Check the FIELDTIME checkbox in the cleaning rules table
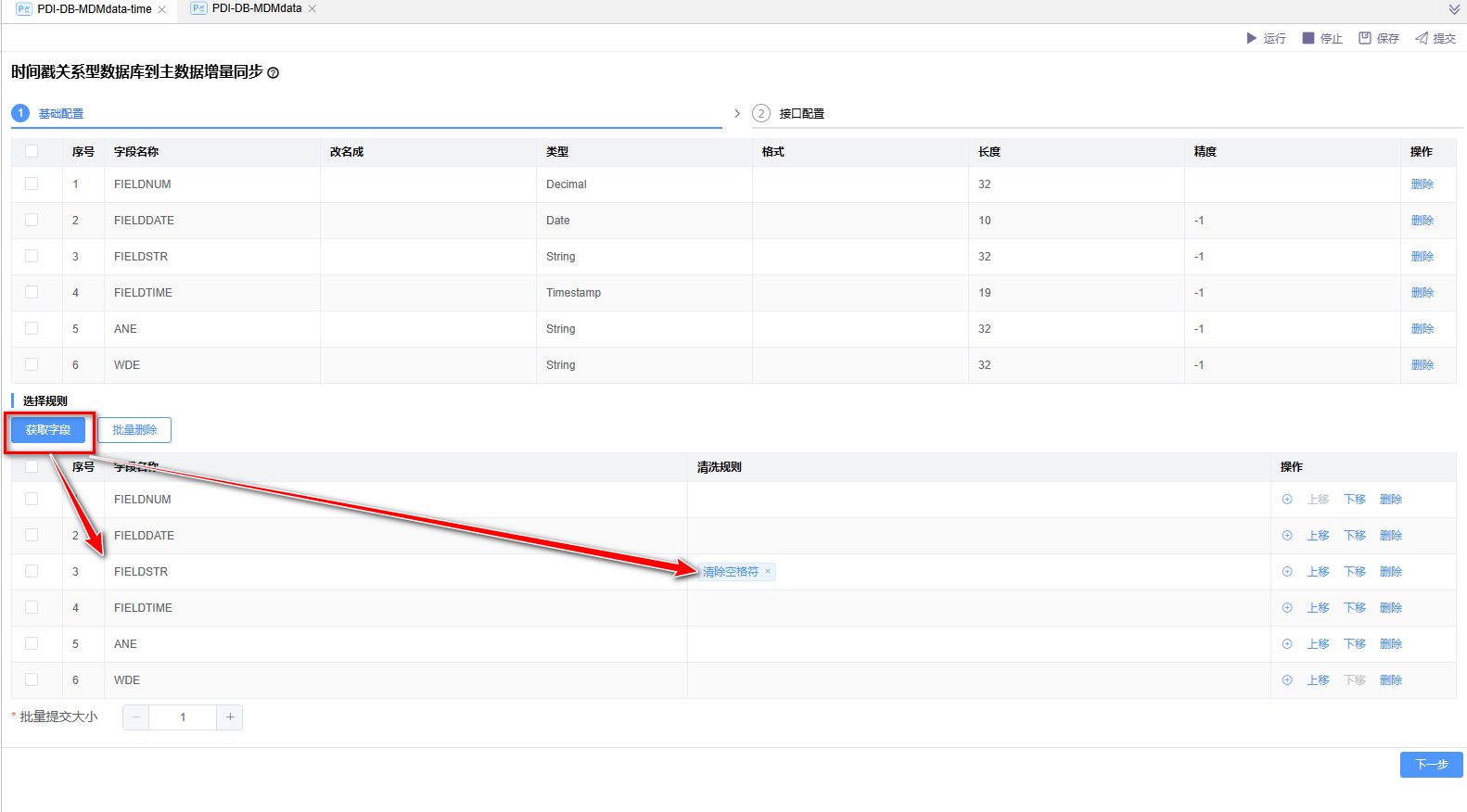Screen dimensions: 1467x812 tap(32, 607)
